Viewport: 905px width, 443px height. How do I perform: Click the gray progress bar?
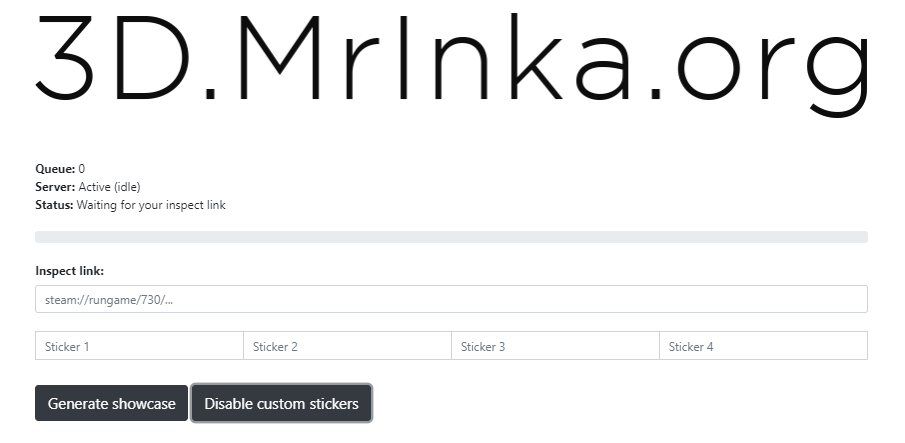point(451,237)
